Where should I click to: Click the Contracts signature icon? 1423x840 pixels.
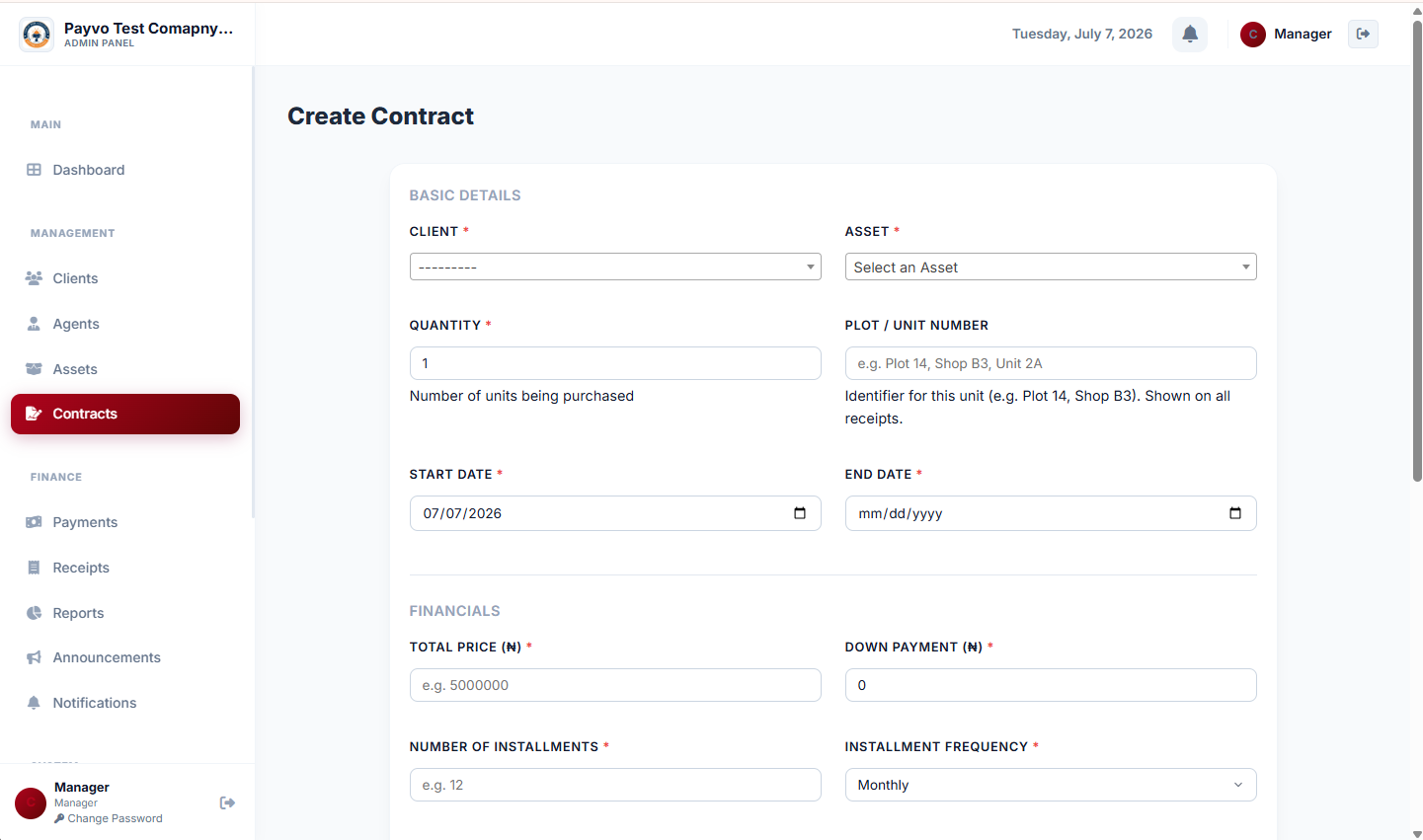[x=34, y=414]
